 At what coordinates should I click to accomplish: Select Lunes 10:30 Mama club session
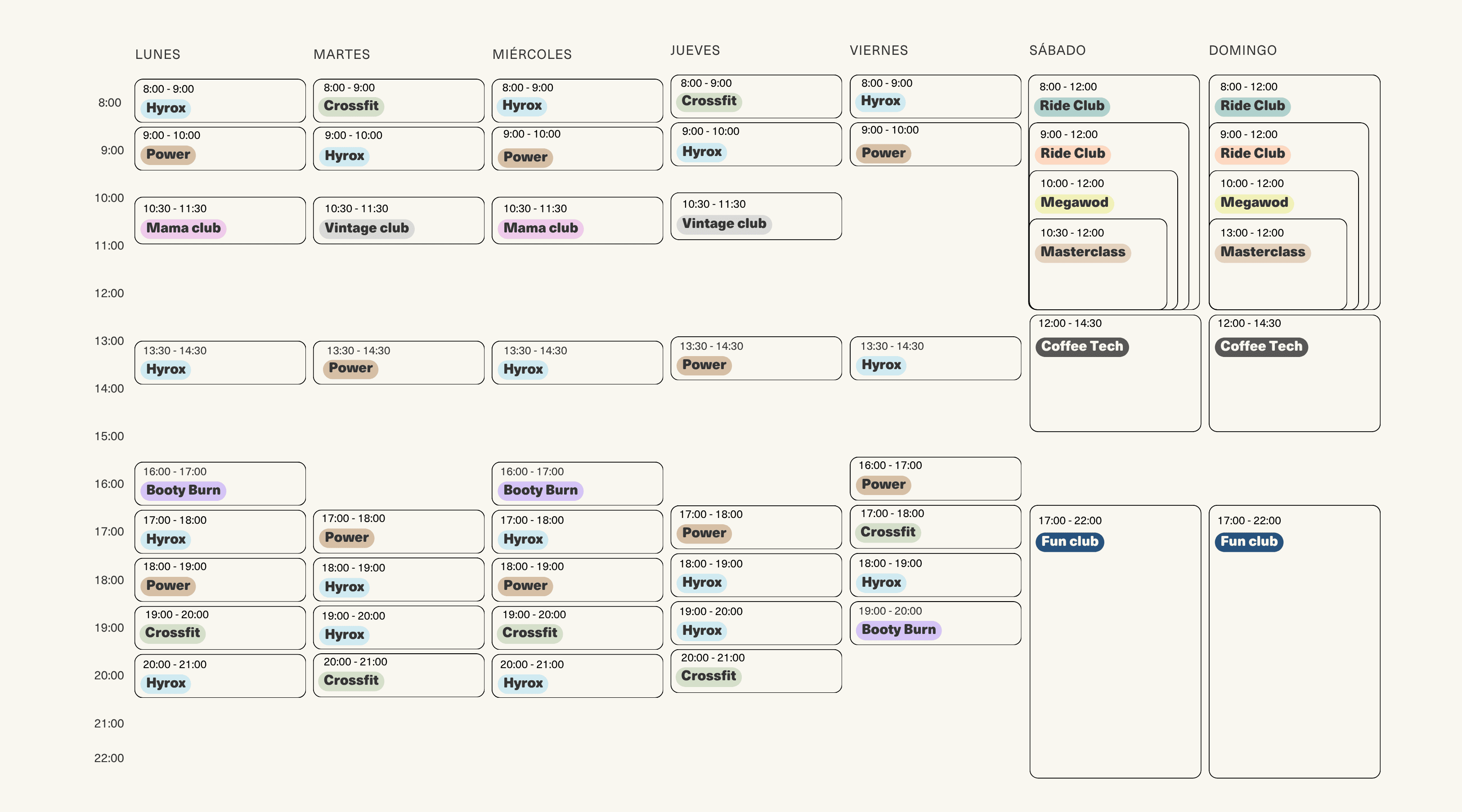[x=220, y=221]
